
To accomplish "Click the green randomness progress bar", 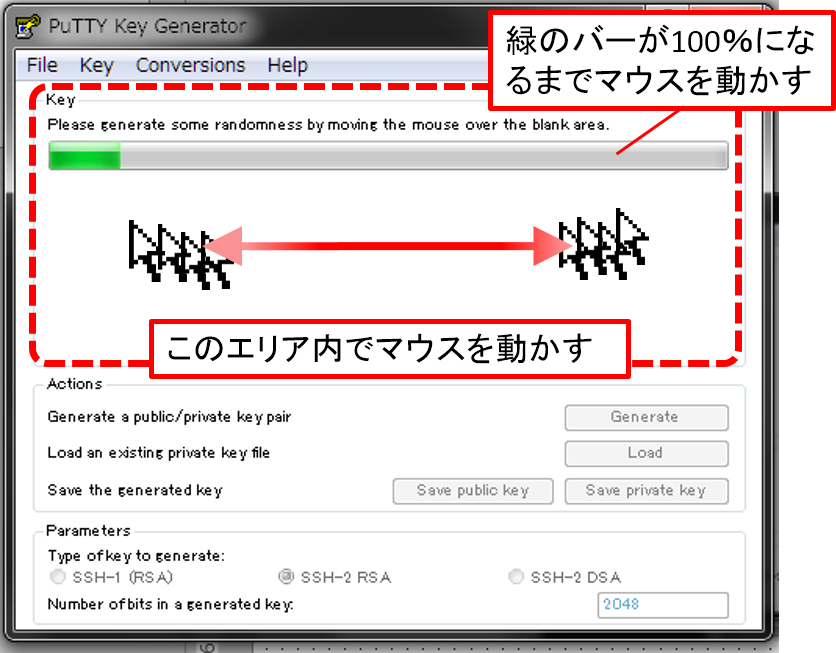I will (x=388, y=156).
